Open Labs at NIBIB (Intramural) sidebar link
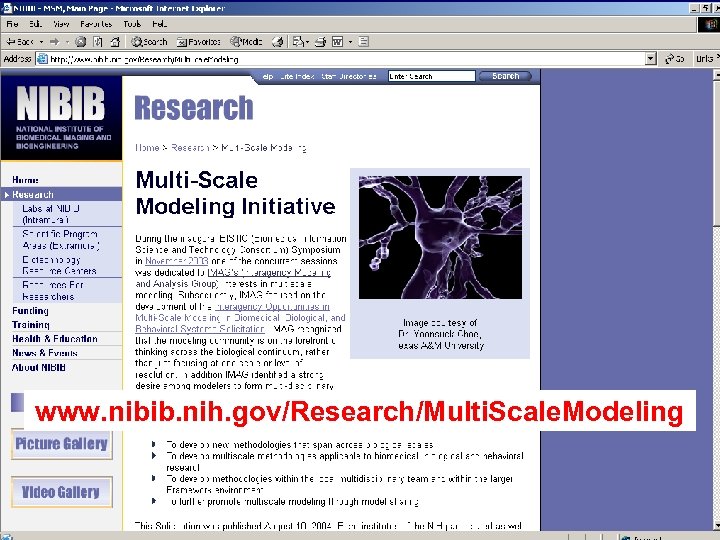Viewport: 720px width, 540px height. (51, 214)
